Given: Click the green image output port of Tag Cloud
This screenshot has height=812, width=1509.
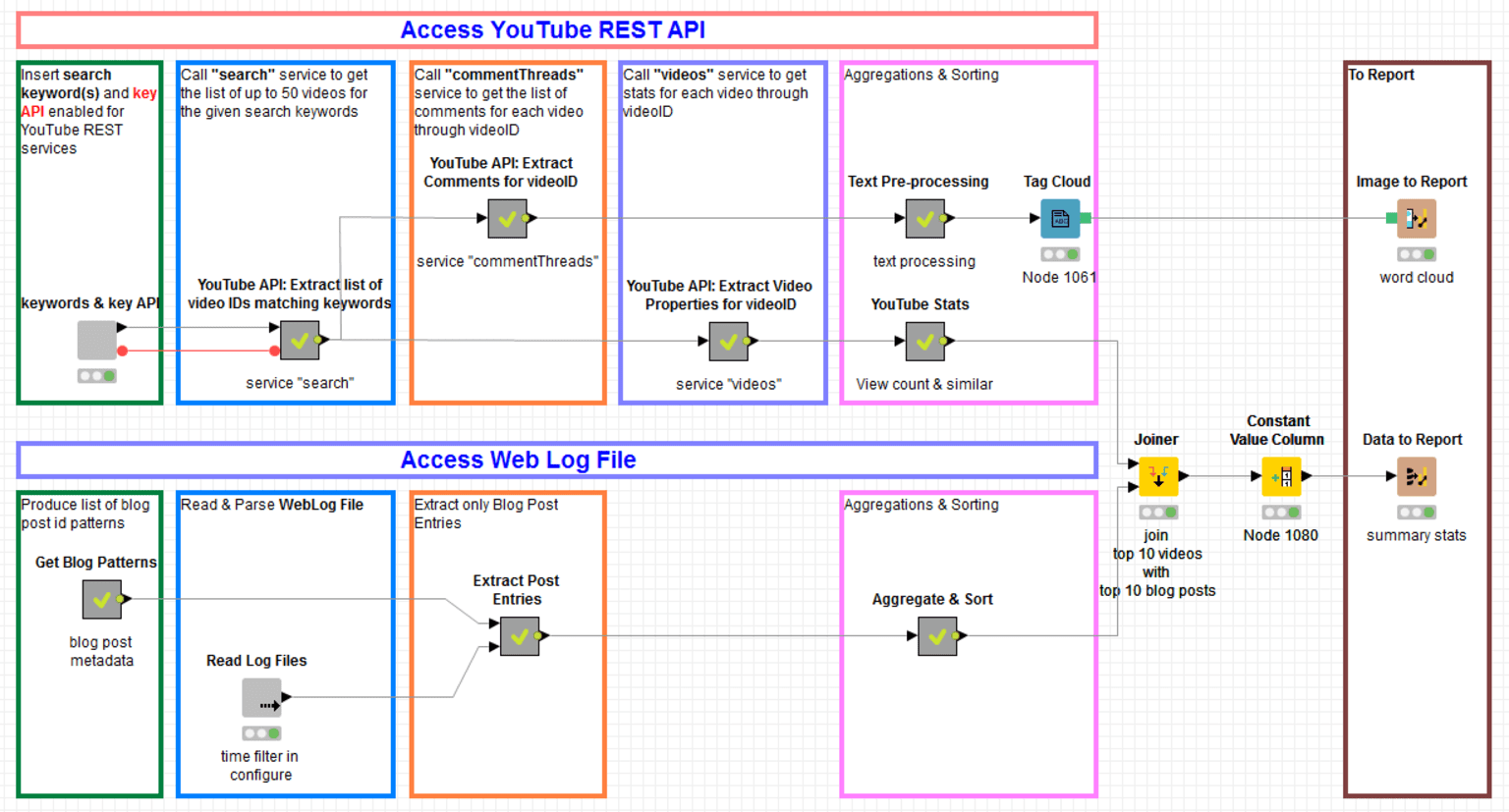Looking at the screenshot, I should (1086, 218).
